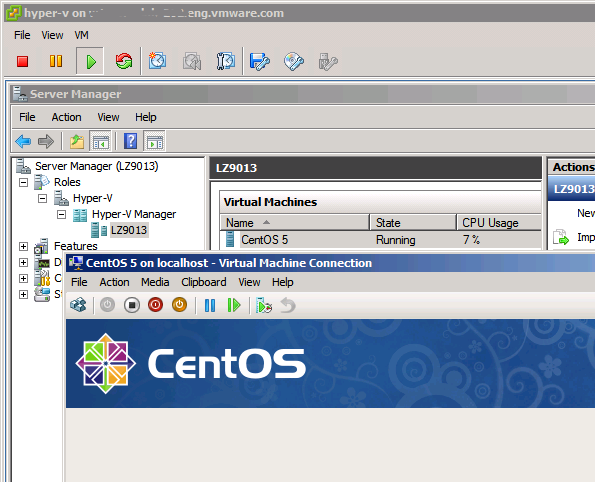
Task: Click the CD/DVD drive connect icon
Action: pyautogui.click(x=294, y=61)
